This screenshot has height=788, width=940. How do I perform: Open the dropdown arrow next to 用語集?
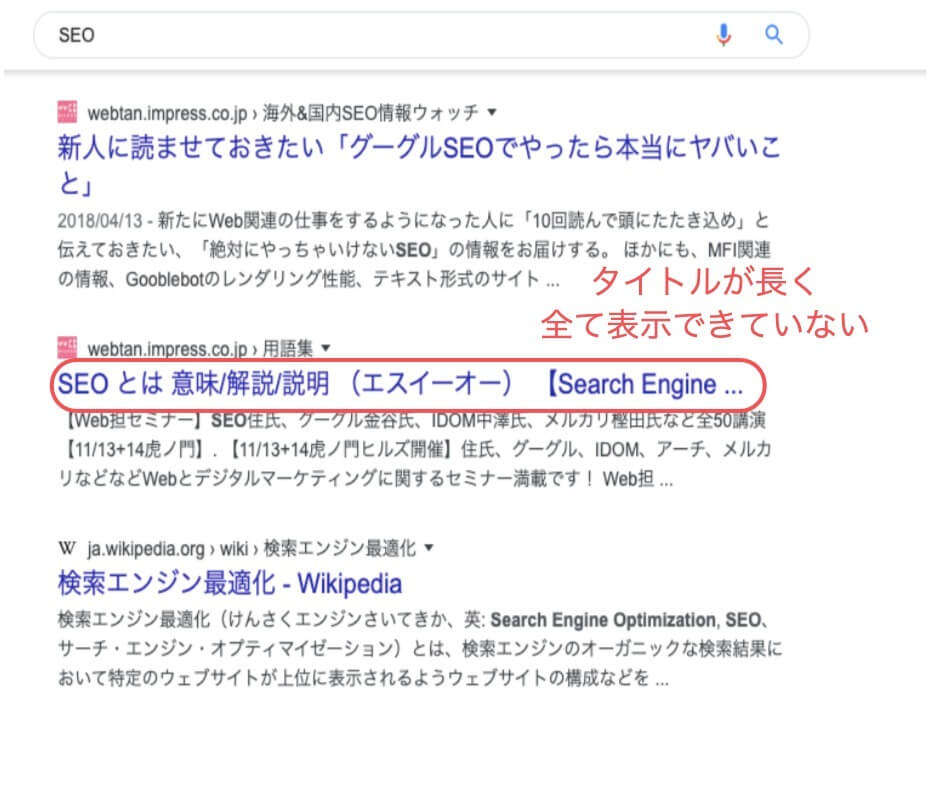(x=326, y=347)
